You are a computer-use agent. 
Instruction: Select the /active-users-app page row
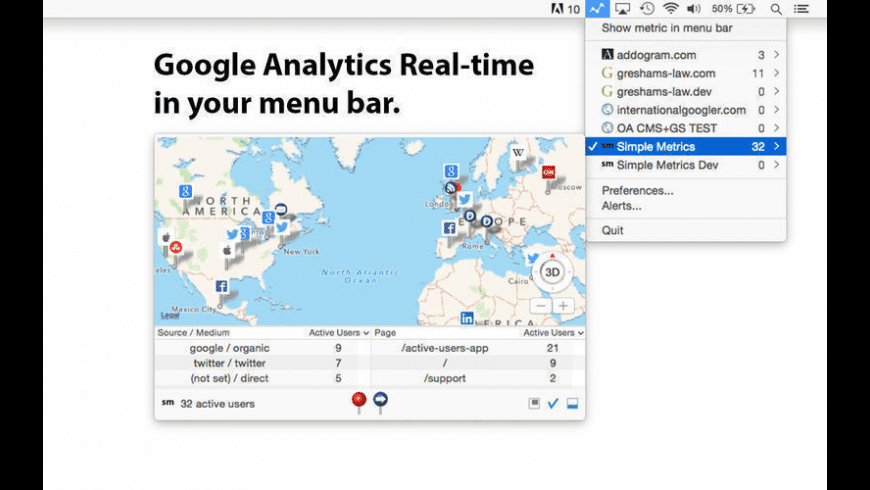coord(478,348)
